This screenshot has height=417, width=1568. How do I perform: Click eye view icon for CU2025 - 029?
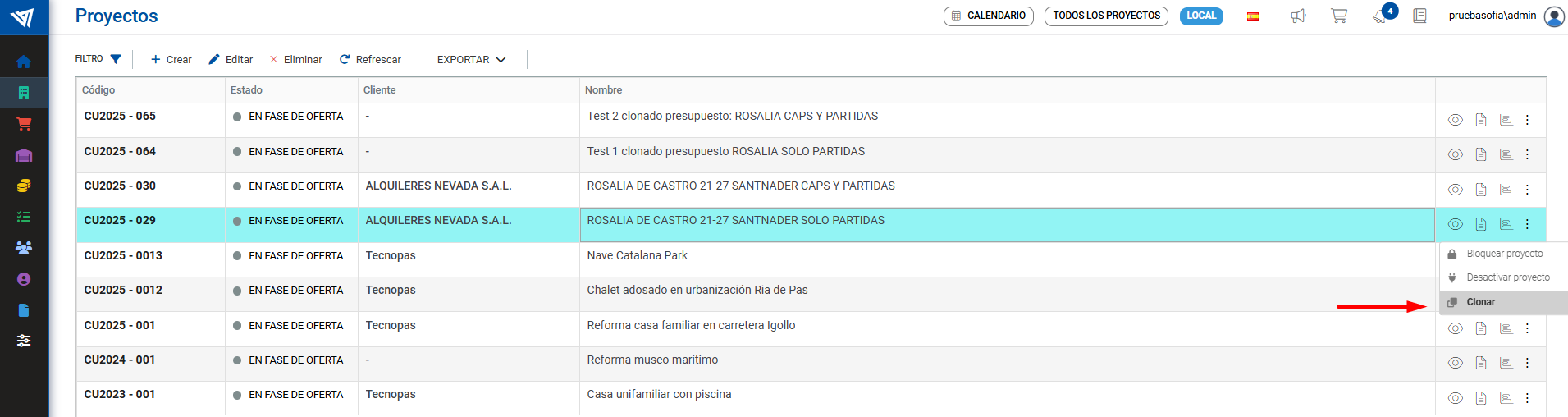(x=1456, y=224)
